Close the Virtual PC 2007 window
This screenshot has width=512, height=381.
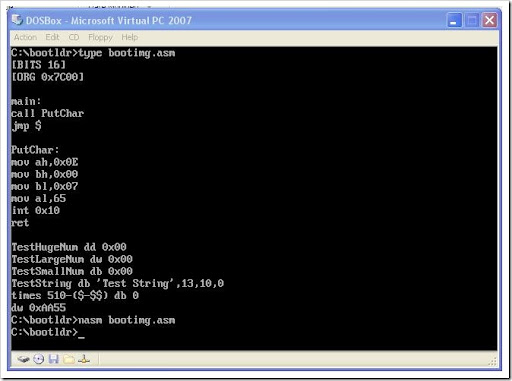(489, 20)
